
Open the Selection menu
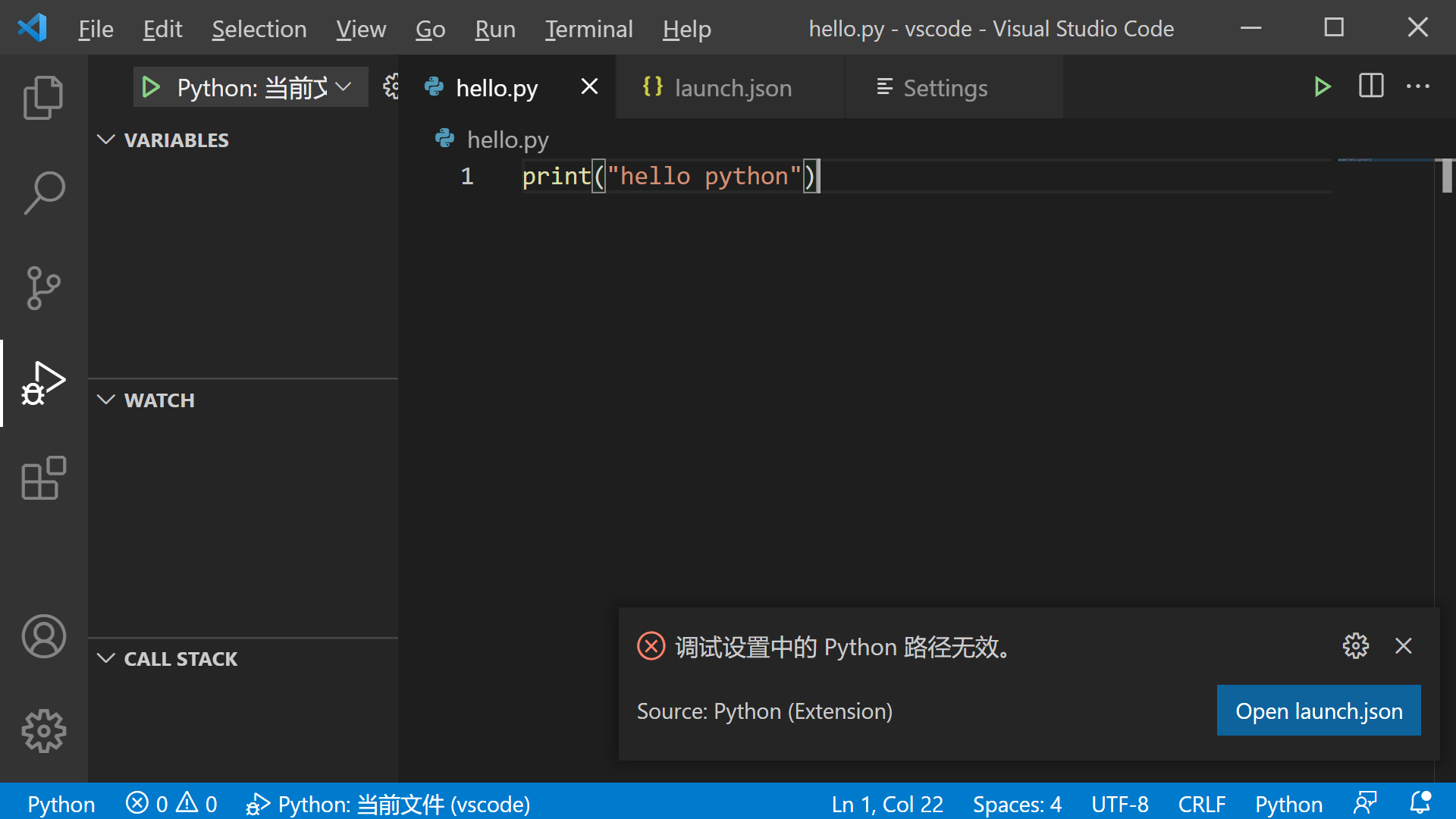point(259,29)
